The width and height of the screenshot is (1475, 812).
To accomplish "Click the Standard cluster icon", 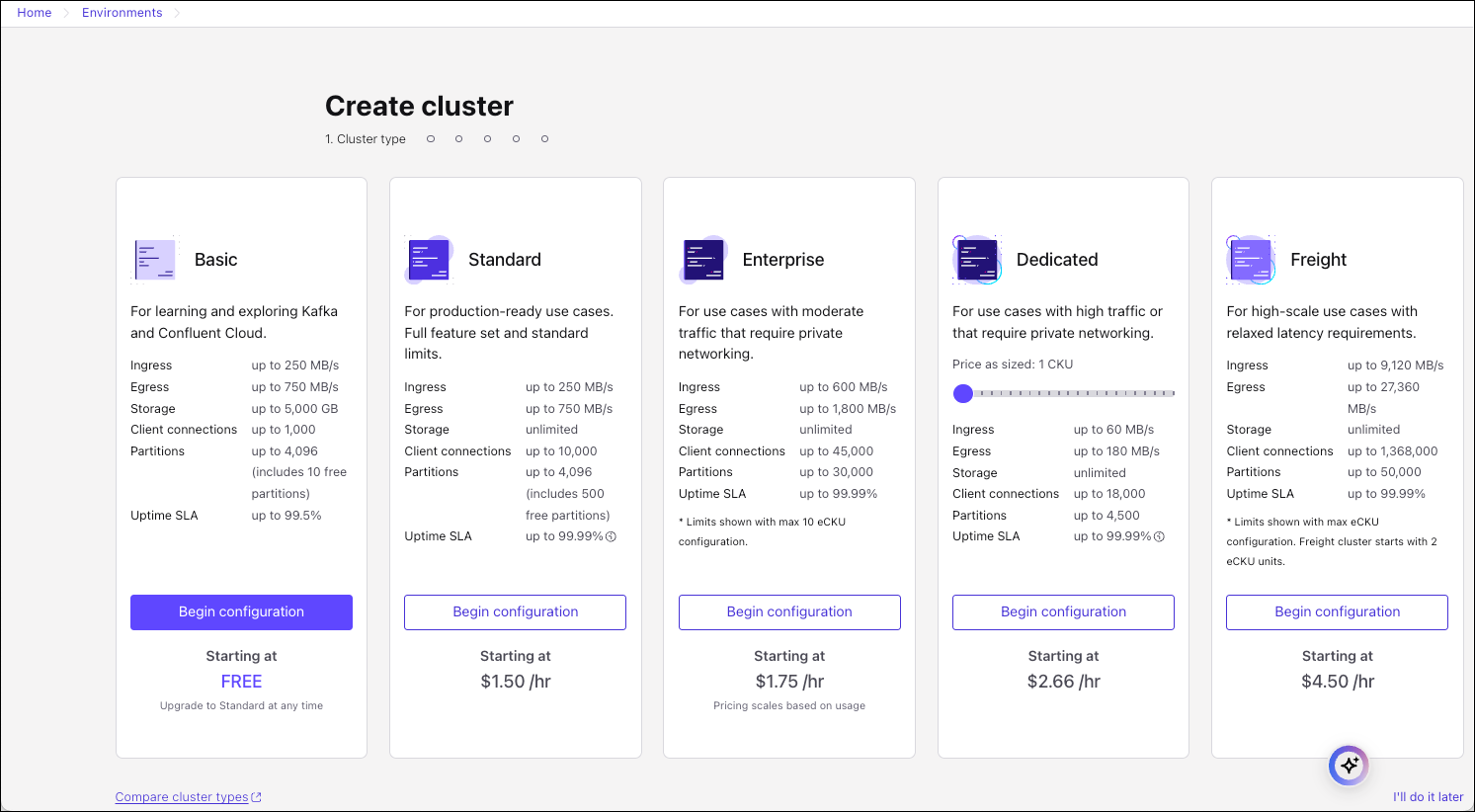I will tap(430, 260).
